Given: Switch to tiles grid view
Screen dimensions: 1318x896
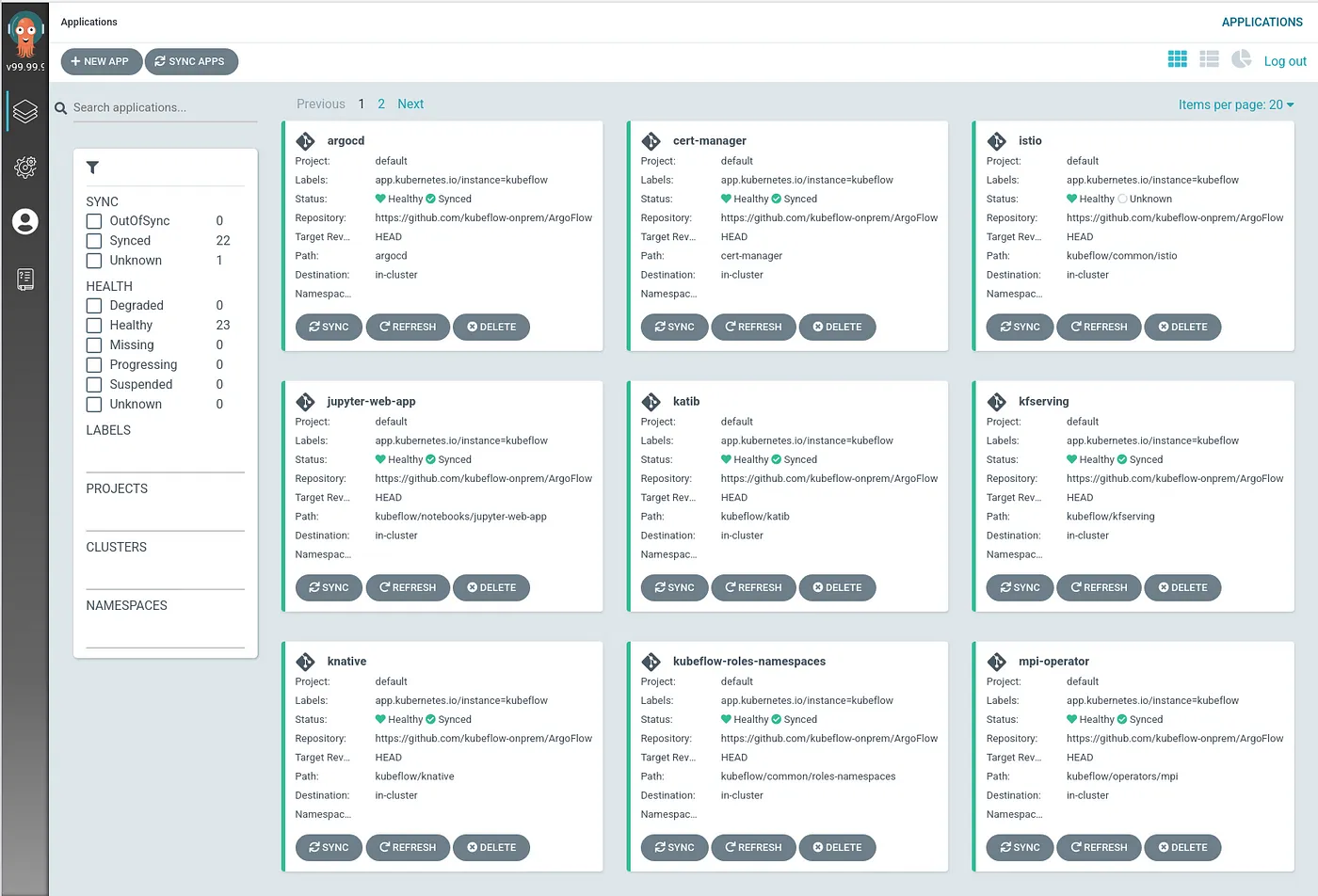Looking at the screenshot, I should 1178,59.
